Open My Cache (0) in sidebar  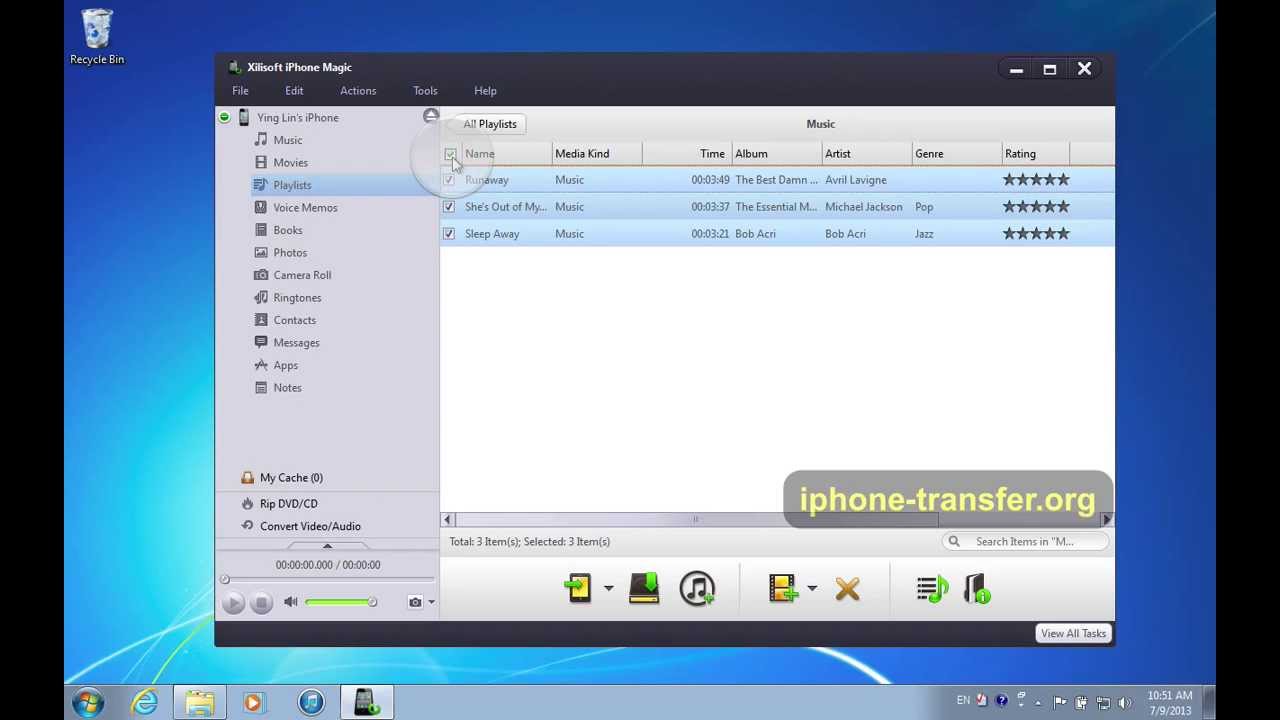291,478
